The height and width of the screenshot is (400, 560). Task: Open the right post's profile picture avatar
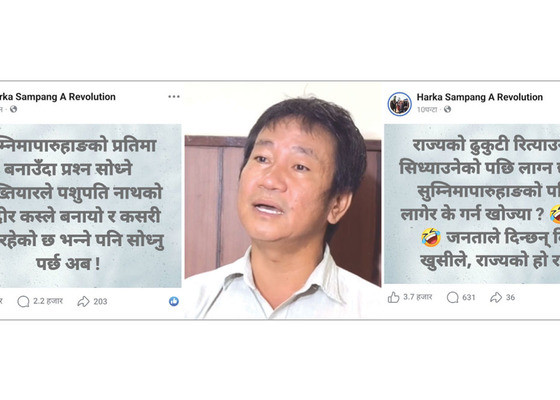(x=400, y=104)
